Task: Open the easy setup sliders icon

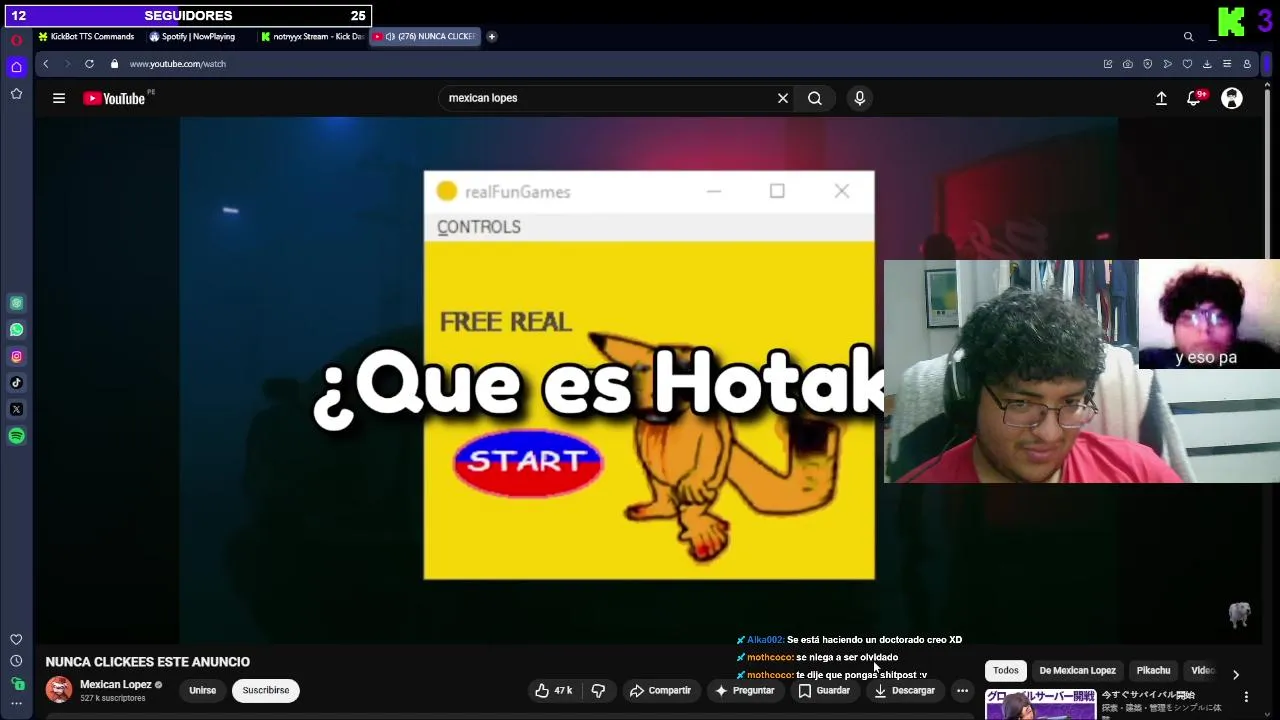Action: click(1227, 64)
